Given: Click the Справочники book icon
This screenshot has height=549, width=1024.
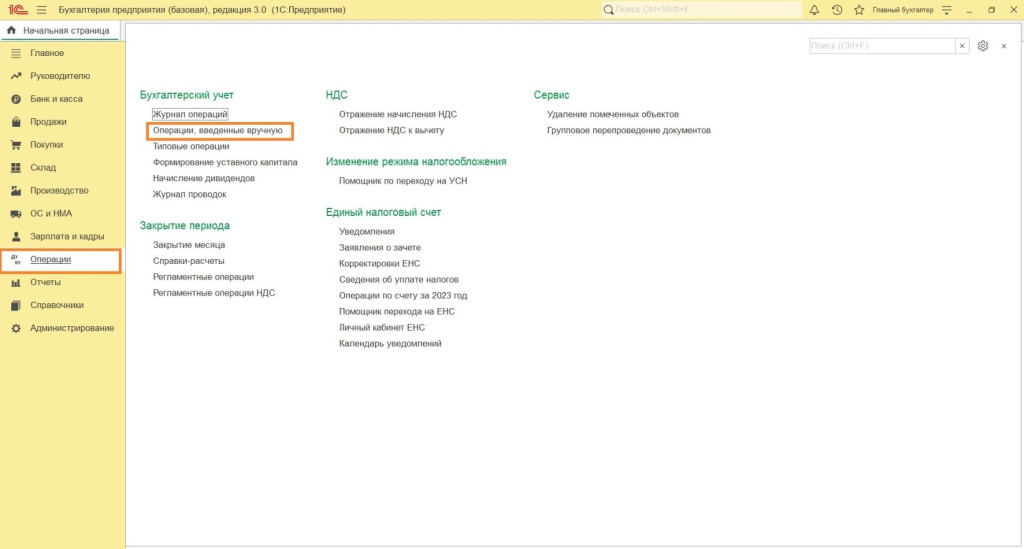Looking at the screenshot, I should pos(16,306).
